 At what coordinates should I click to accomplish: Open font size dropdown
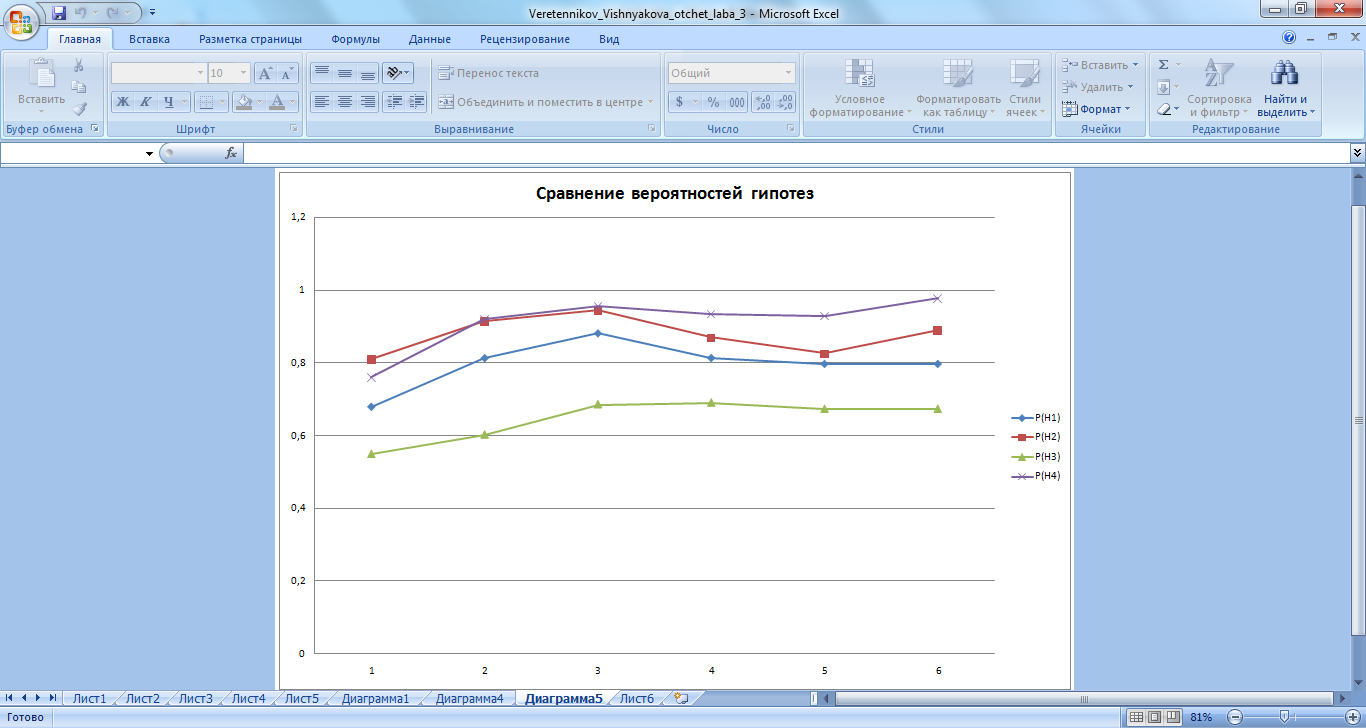(x=244, y=73)
